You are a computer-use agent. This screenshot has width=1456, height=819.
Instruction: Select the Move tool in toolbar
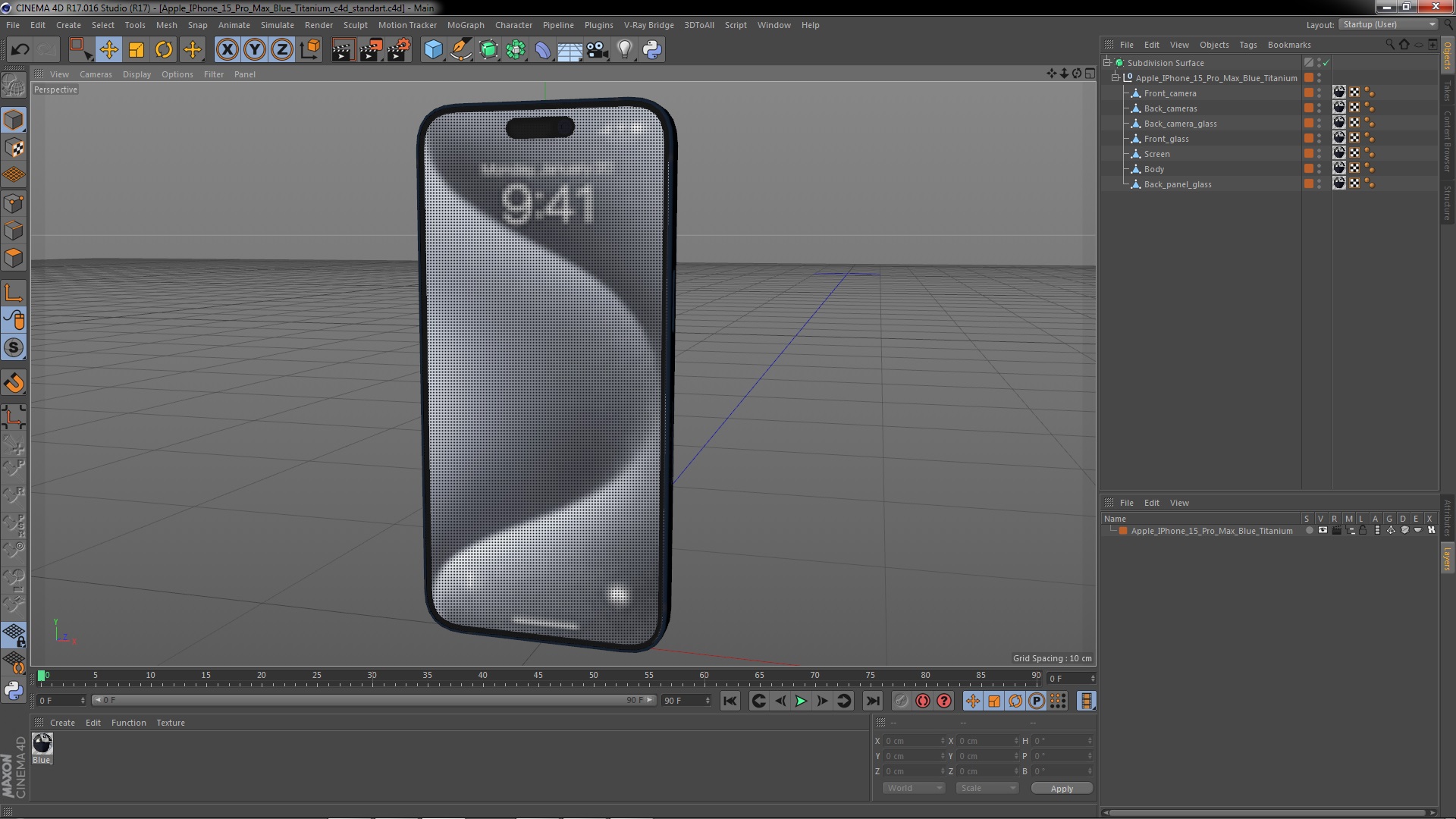coord(108,50)
